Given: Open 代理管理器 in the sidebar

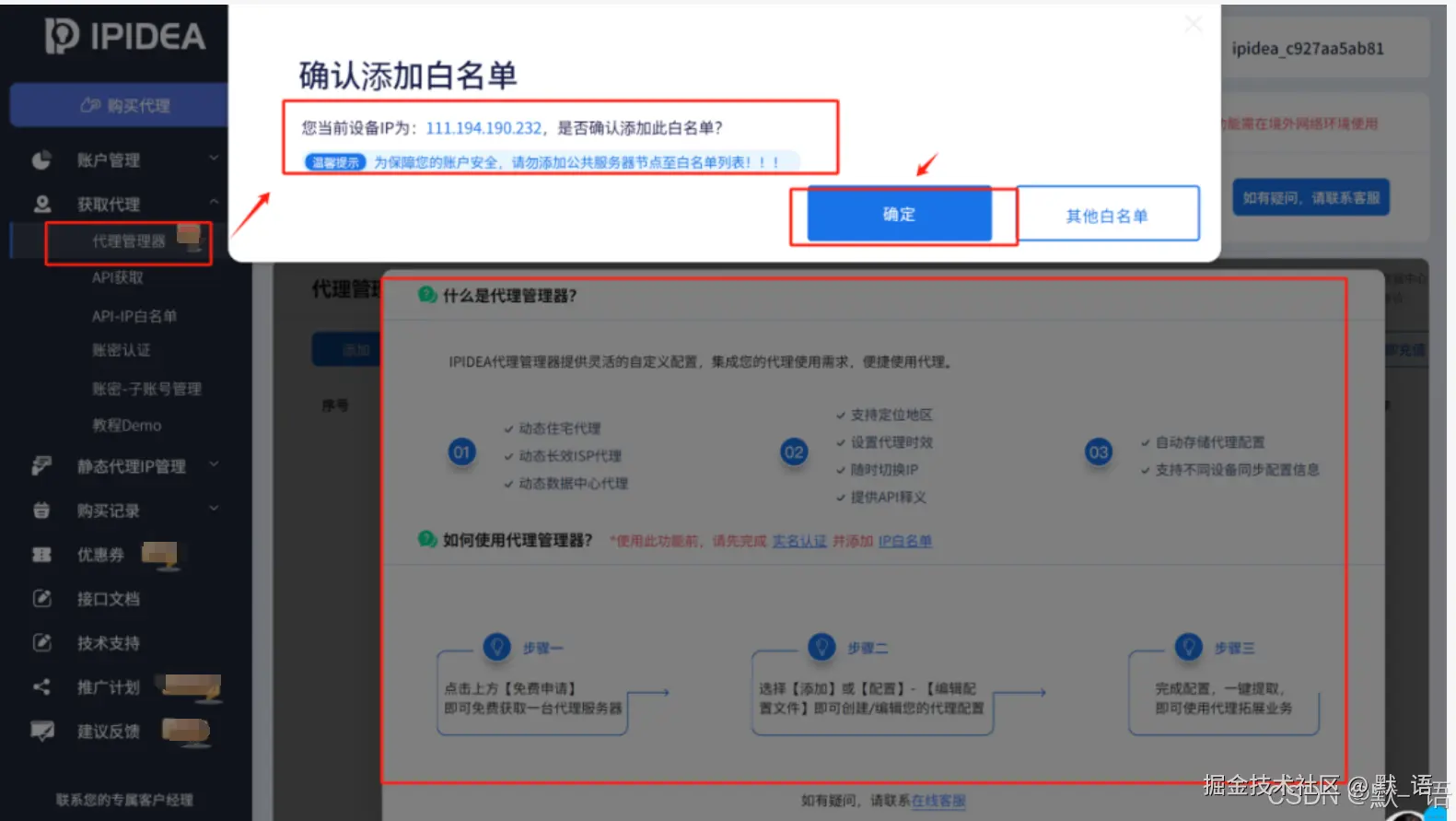Looking at the screenshot, I should coord(128,241).
